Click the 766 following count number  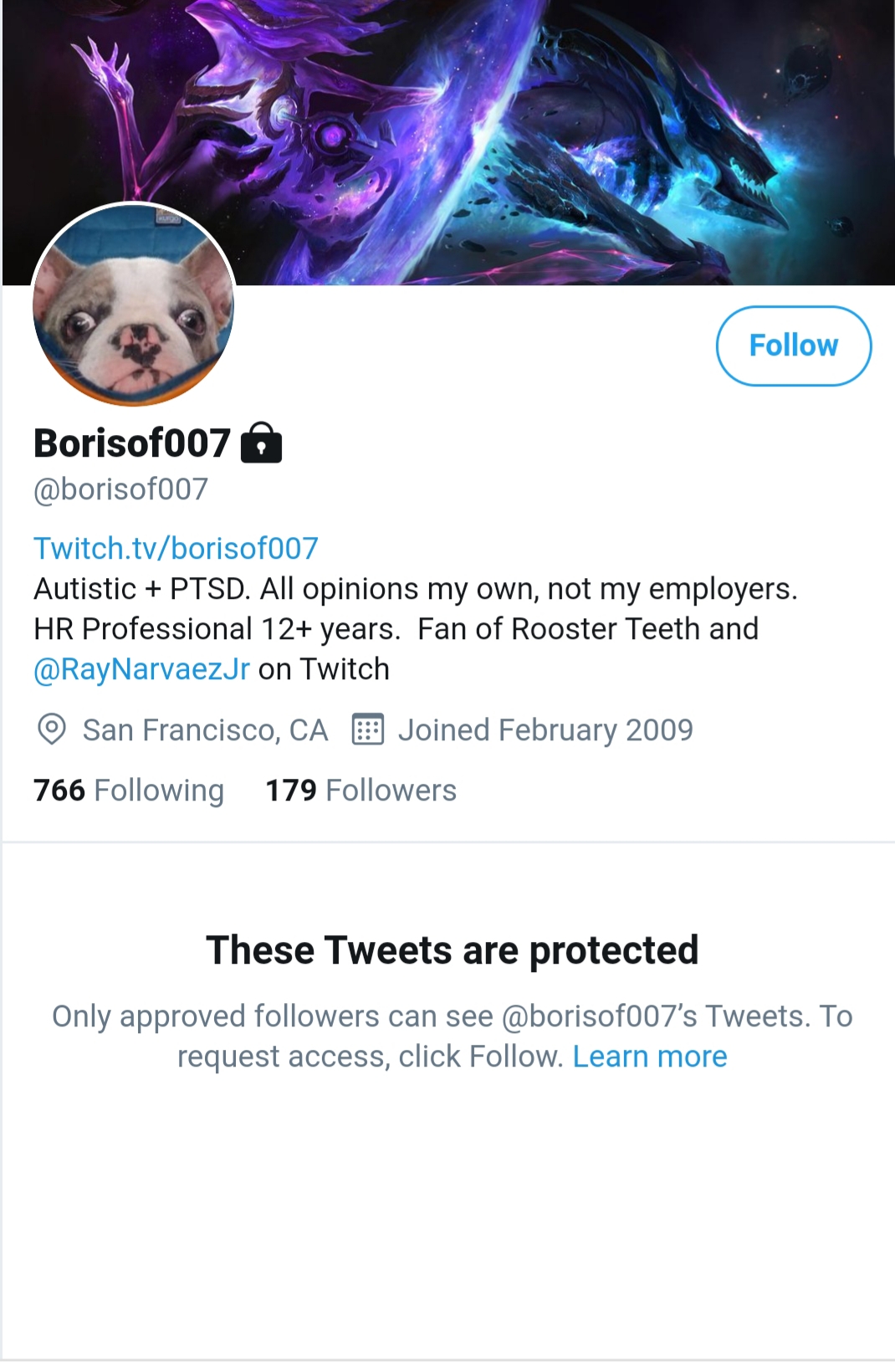pyautogui.click(x=59, y=790)
